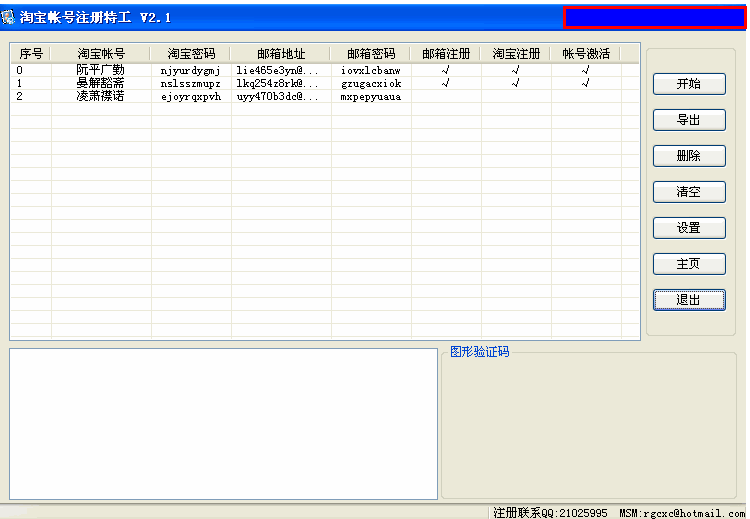Click the 开始 button
750x519 pixels.
click(689, 84)
